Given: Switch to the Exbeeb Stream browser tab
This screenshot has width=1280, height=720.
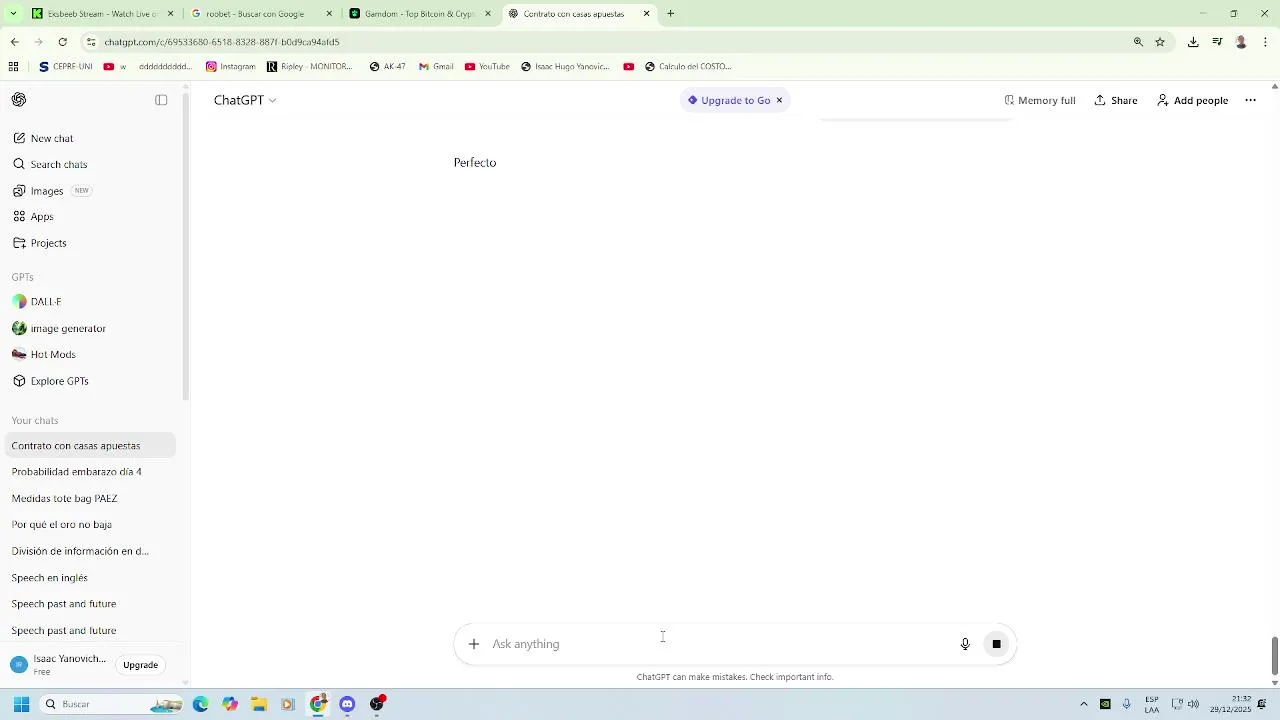Looking at the screenshot, I should coord(103,14).
